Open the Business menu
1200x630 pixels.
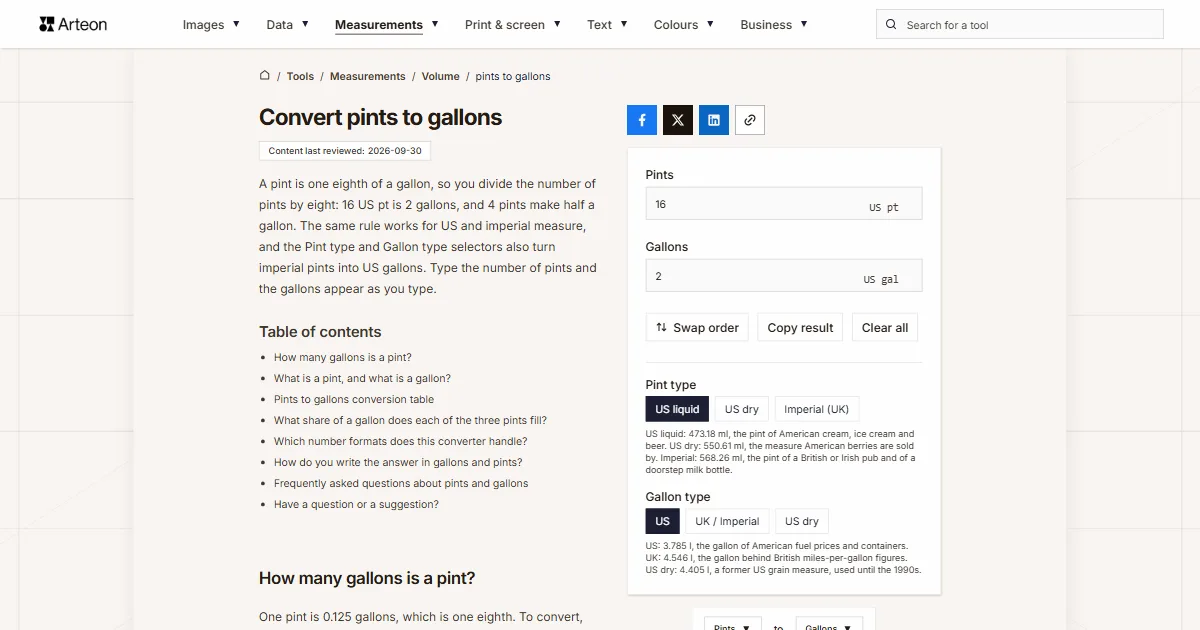774,25
